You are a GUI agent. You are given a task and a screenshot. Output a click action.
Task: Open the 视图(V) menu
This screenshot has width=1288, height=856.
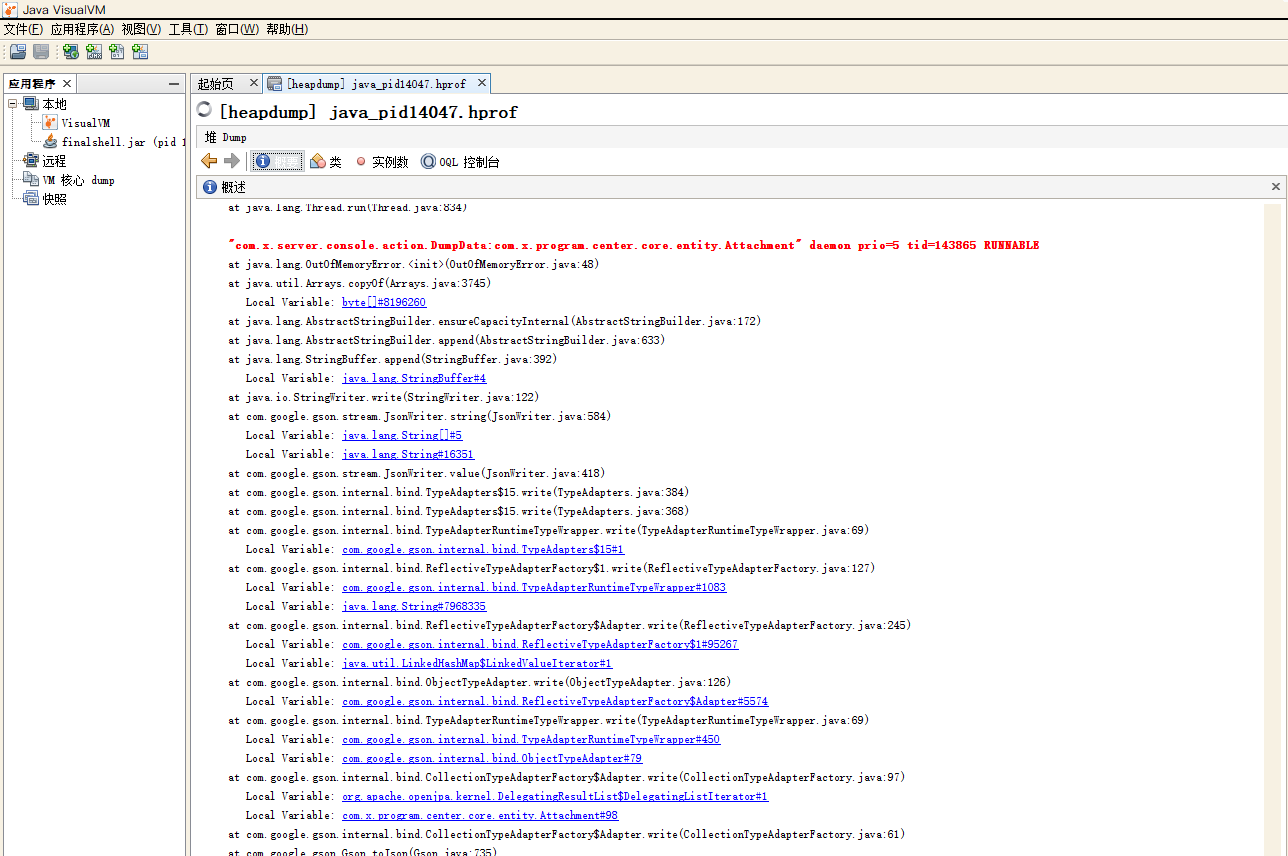[141, 29]
